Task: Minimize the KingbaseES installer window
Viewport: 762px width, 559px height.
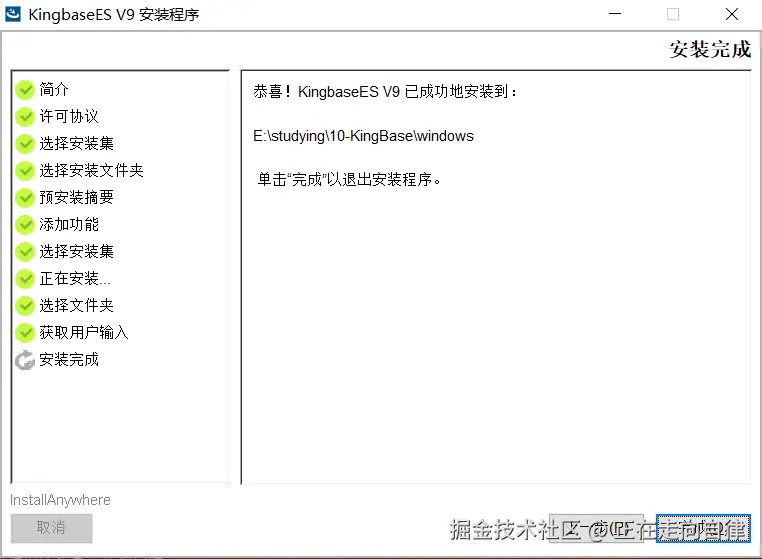Action: 615,14
